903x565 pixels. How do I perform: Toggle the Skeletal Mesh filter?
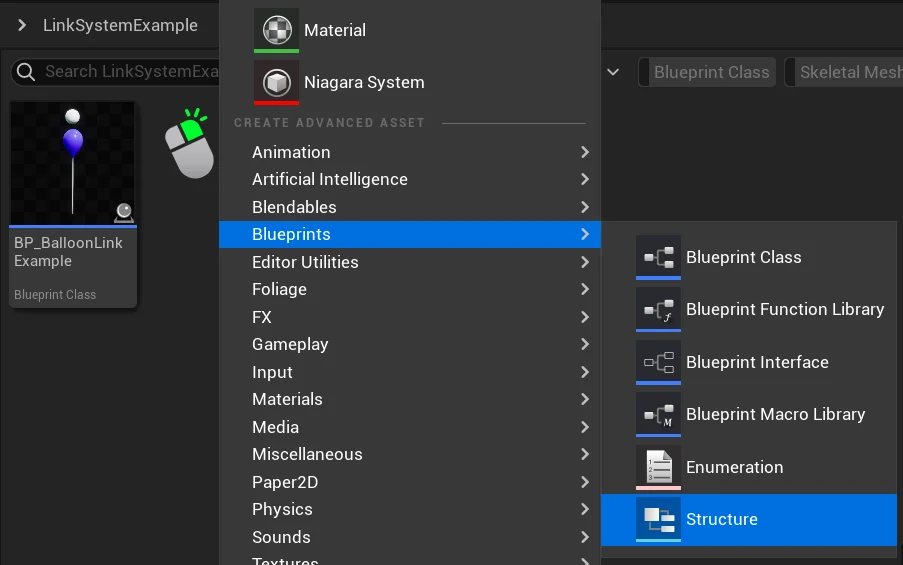tap(848, 72)
